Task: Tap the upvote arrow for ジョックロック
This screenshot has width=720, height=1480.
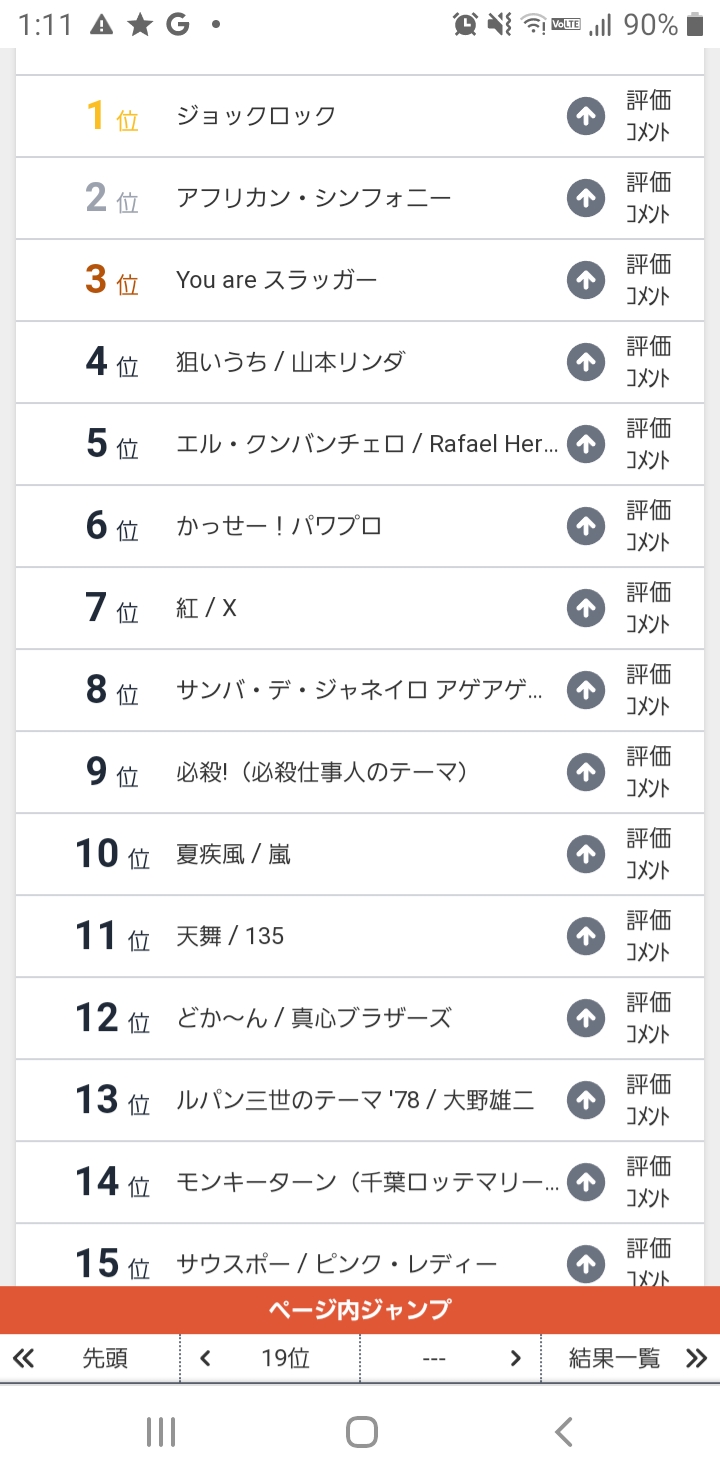Action: click(x=586, y=117)
